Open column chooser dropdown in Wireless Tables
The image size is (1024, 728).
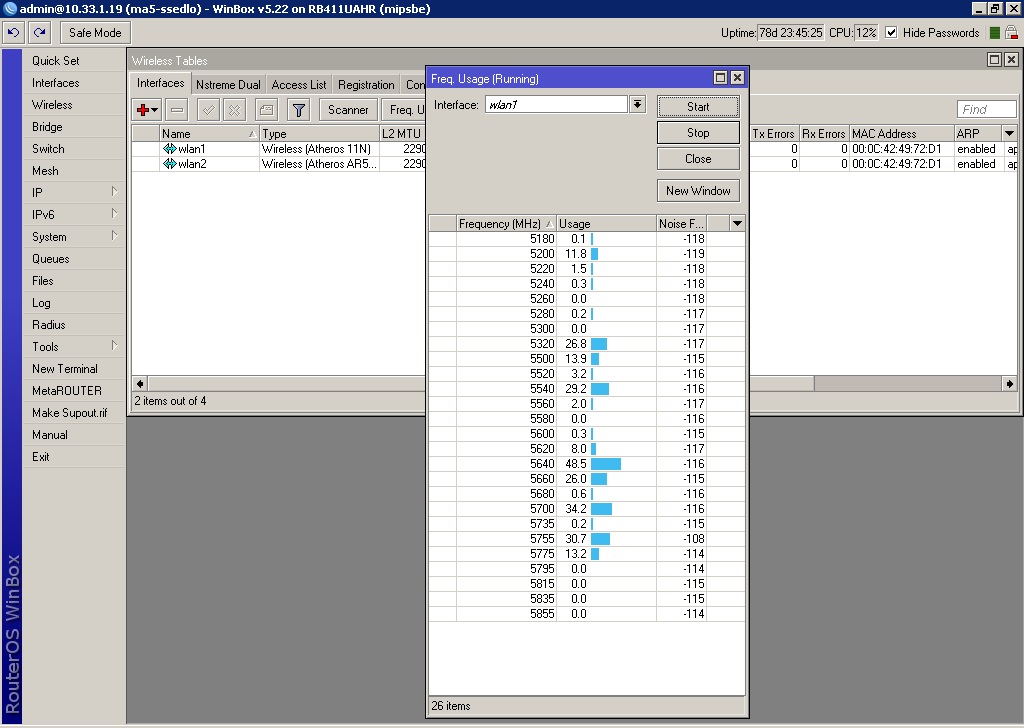pyautogui.click(x=1010, y=133)
